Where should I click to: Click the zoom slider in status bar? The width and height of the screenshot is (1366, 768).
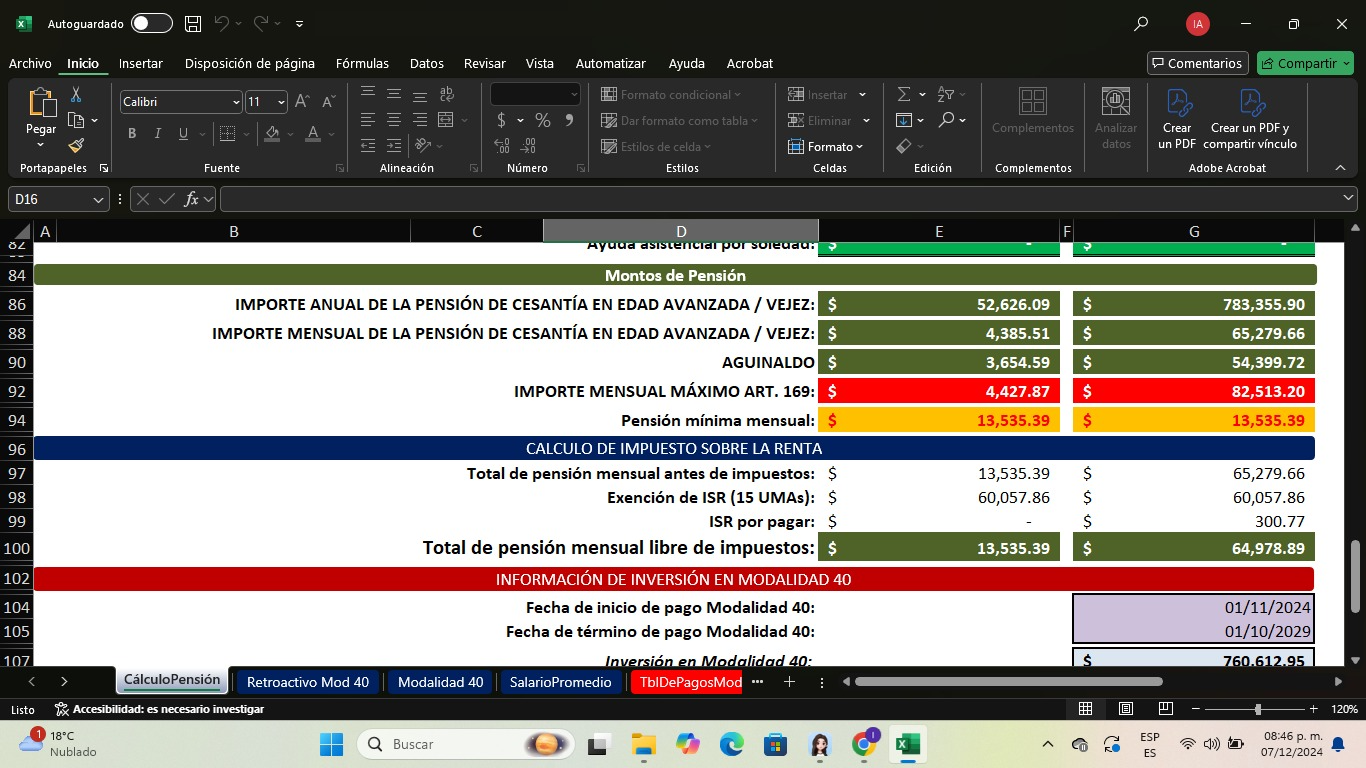pos(1257,709)
